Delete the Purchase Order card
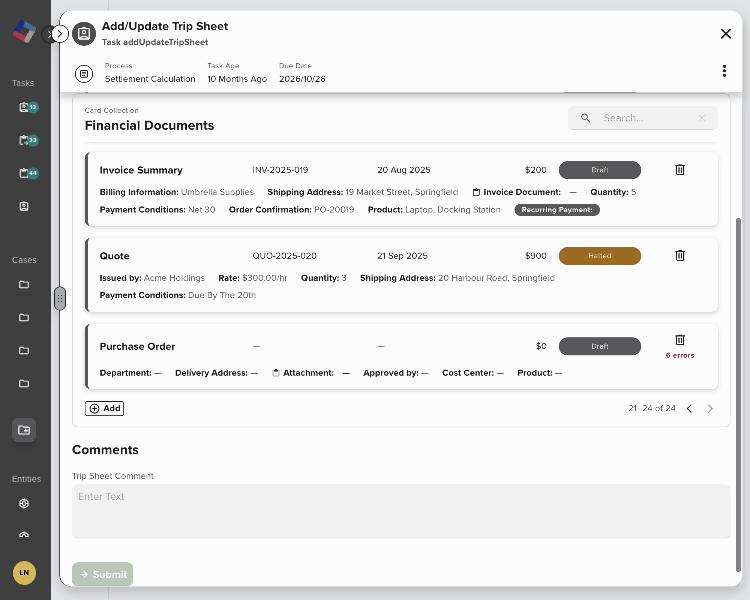 [x=680, y=340]
